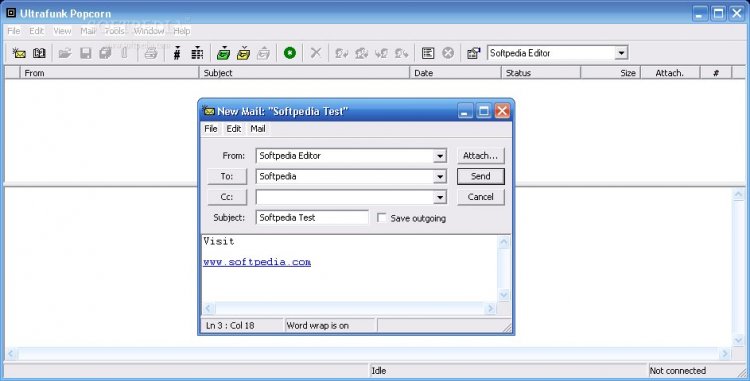Image resolution: width=750 pixels, height=381 pixels.
Task: Click the Attach... button
Action: [x=480, y=156]
